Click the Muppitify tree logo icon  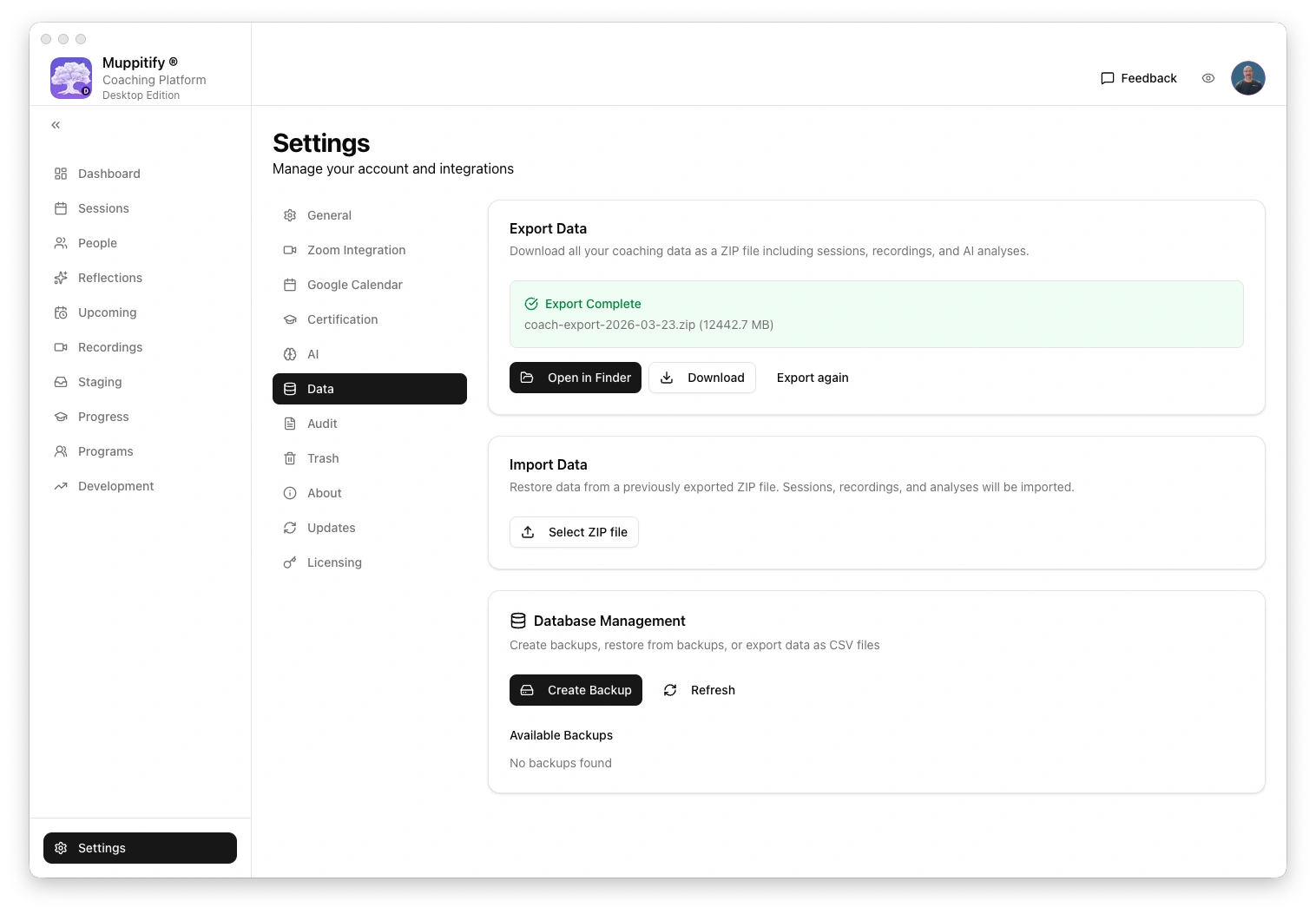tap(71, 78)
